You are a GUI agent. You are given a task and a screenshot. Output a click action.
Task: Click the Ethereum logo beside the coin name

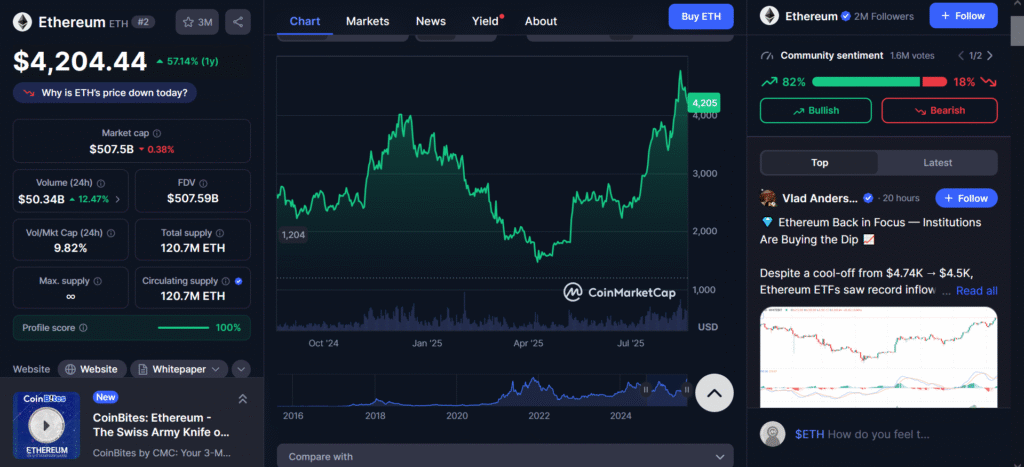coord(23,22)
